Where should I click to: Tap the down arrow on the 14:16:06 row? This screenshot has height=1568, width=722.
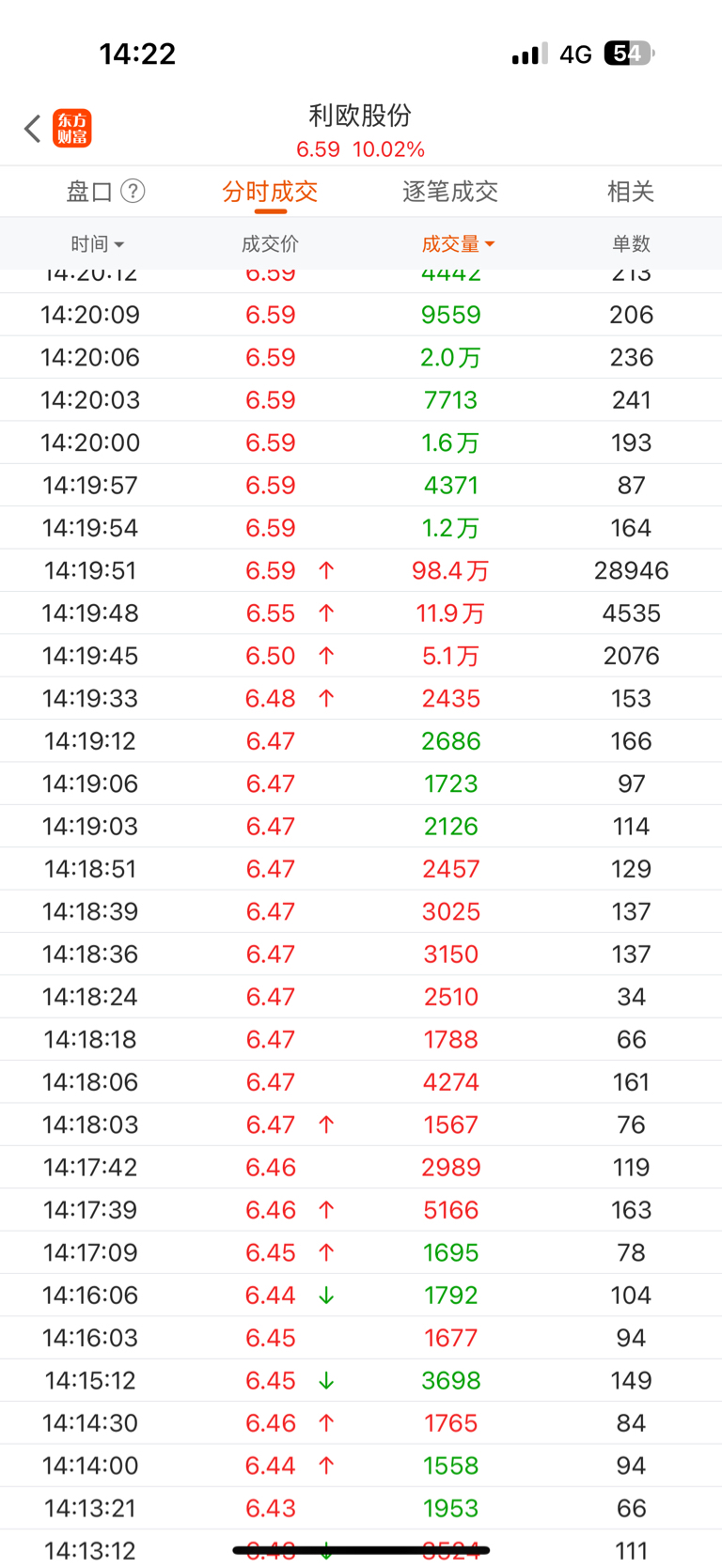(326, 1296)
